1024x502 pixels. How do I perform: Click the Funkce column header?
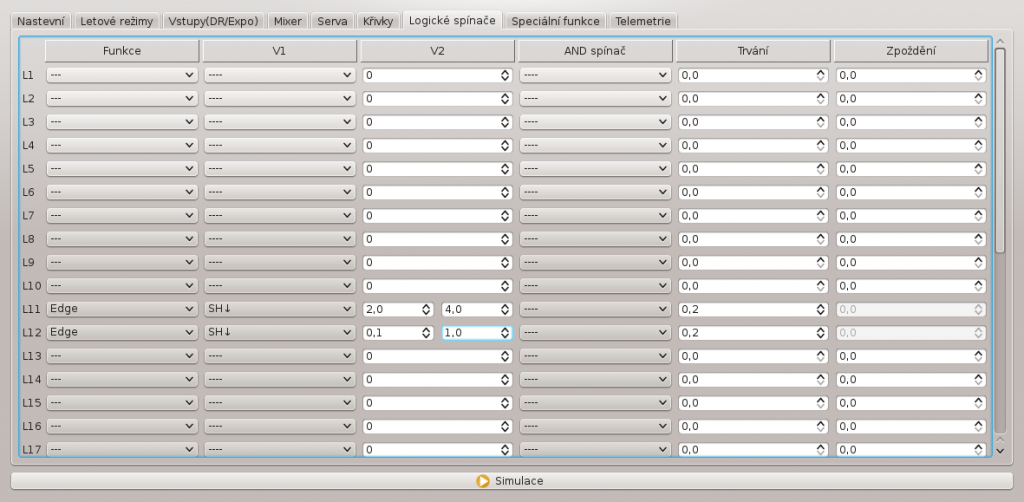tap(121, 50)
